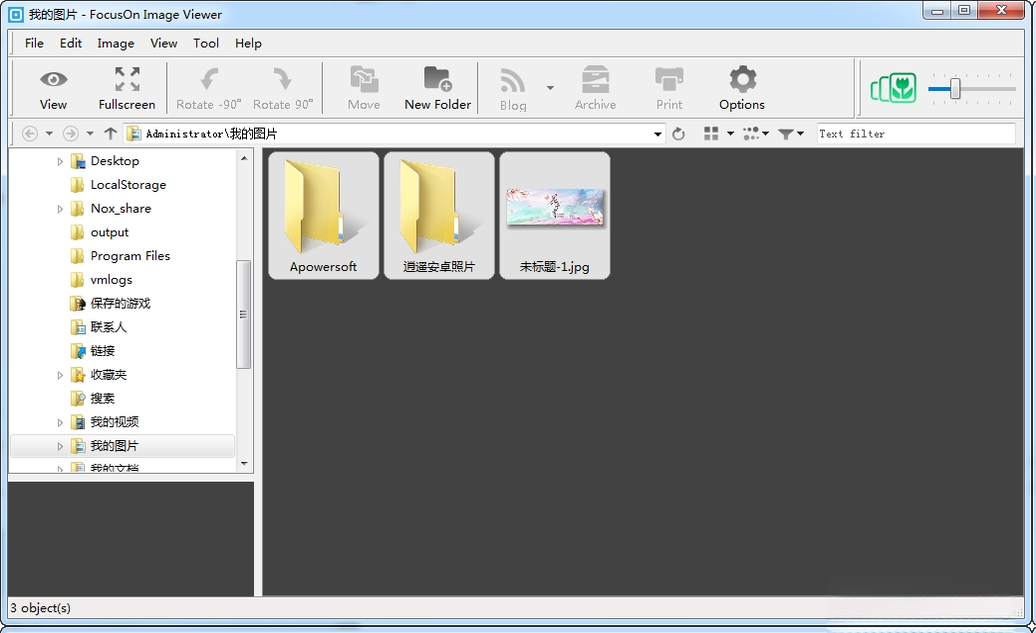Image resolution: width=1036 pixels, height=633 pixels.
Task: Expand the 收藏夹 tree node
Action: (x=59, y=375)
